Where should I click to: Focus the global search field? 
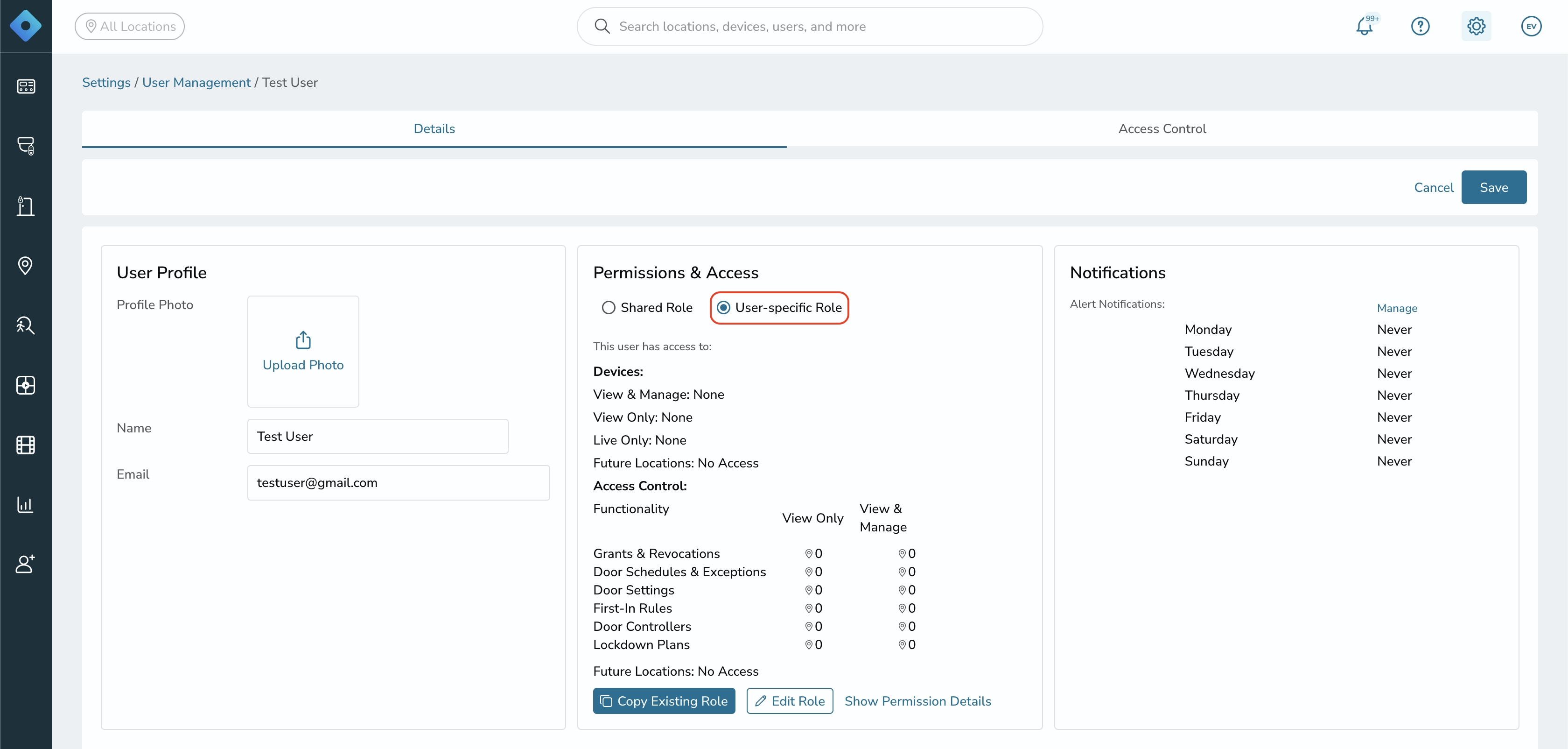pyautogui.click(x=810, y=26)
